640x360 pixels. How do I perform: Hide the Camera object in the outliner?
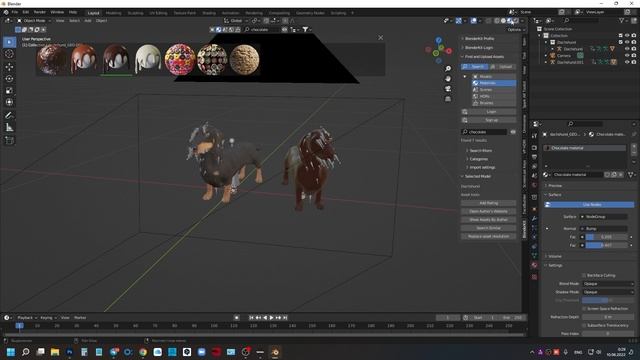(627, 56)
